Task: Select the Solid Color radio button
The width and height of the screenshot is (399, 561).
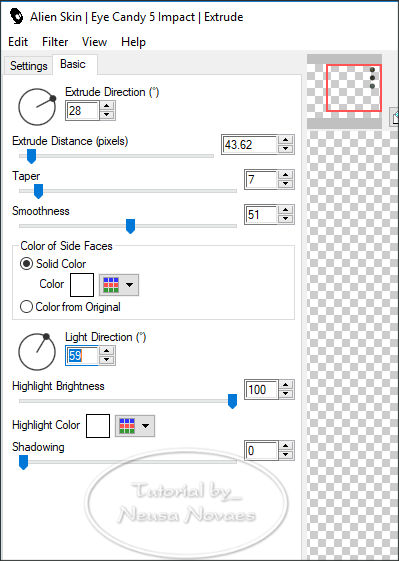Action: pyautogui.click(x=26, y=264)
